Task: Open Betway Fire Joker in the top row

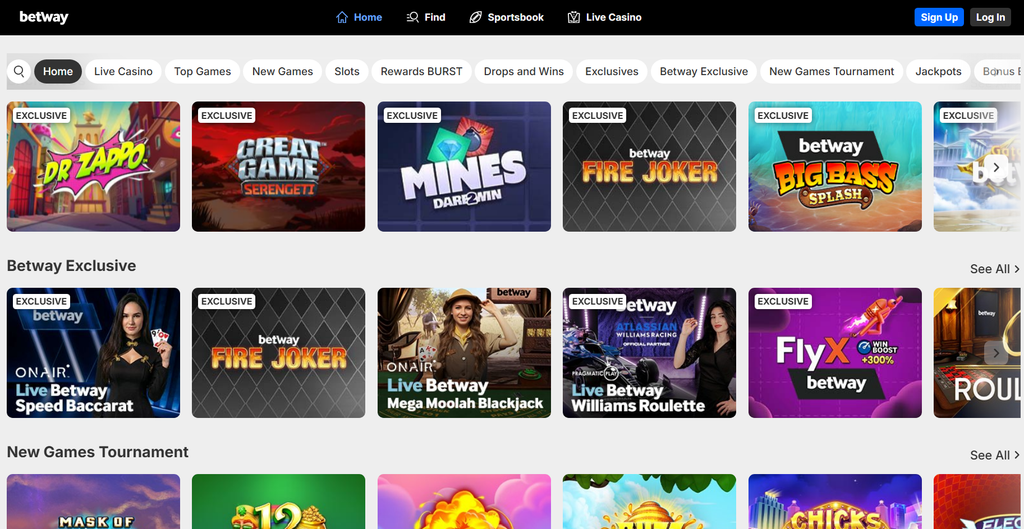Action: (649, 167)
